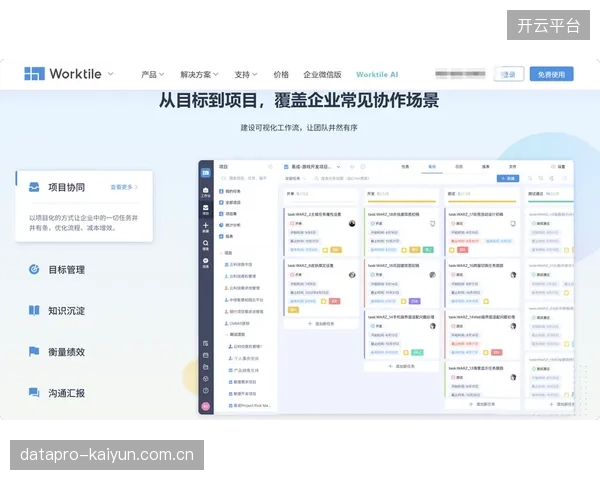The image size is (600, 480).
Task: Click the 登录 button
Action: [509, 74]
